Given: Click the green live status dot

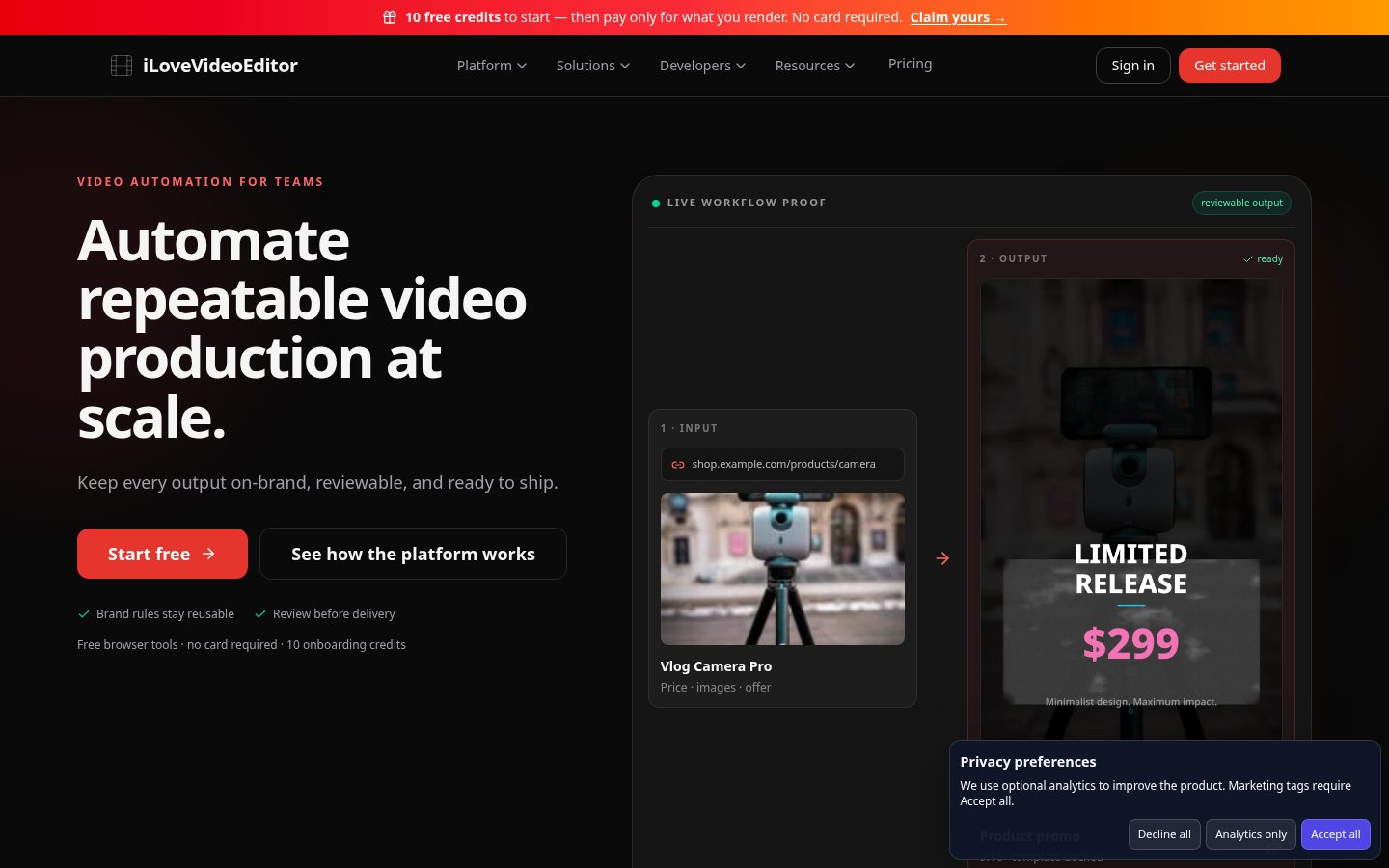Looking at the screenshot, I should (656, 203).
